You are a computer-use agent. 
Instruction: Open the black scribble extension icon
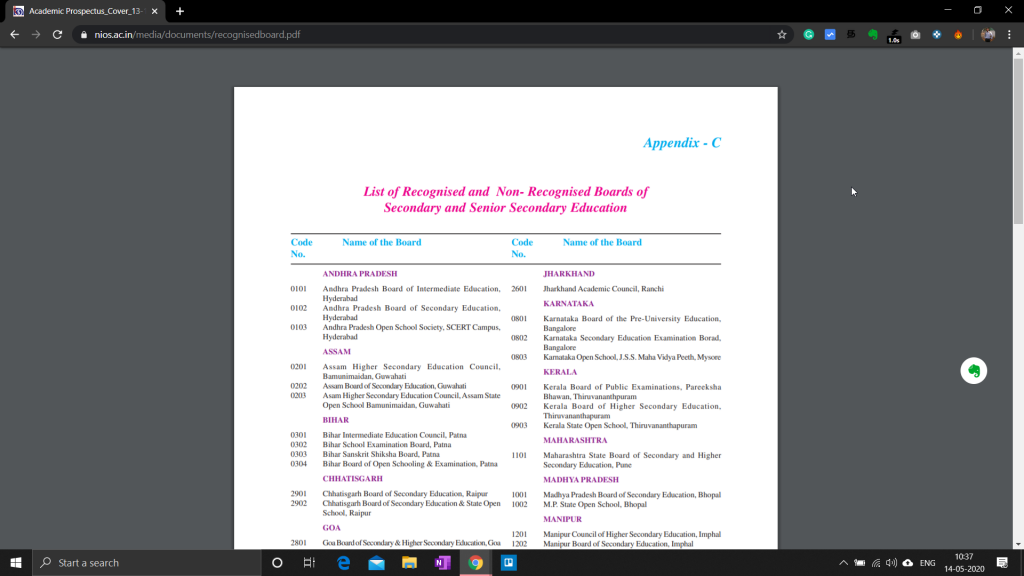point(851,35)
